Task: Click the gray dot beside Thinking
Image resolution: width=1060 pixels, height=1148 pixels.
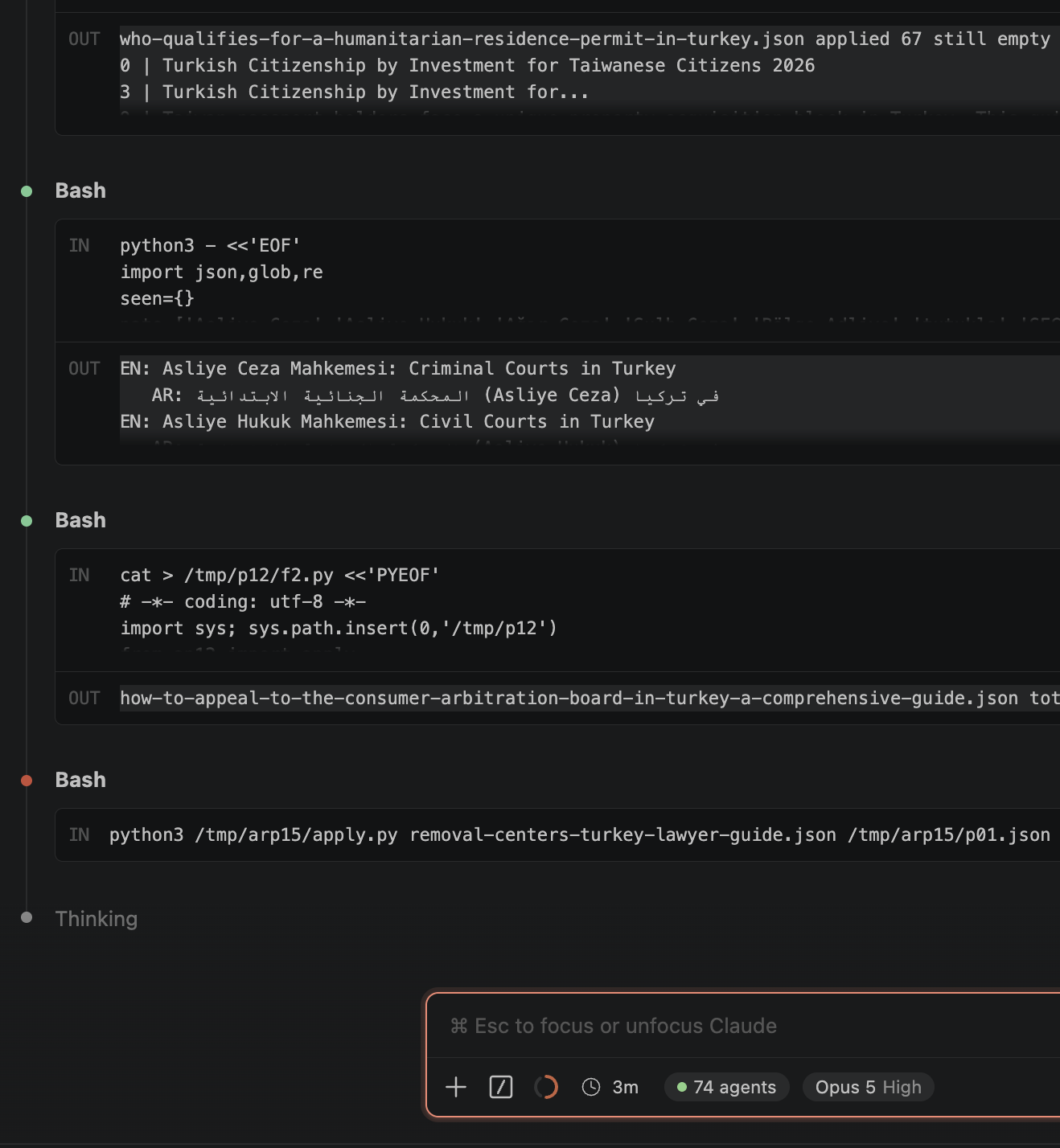Action: point(27,917)
